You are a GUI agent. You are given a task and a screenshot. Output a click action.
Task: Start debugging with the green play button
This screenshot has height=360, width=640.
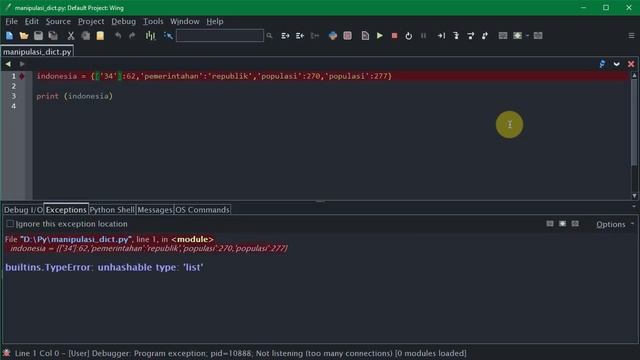coord(380,36)
